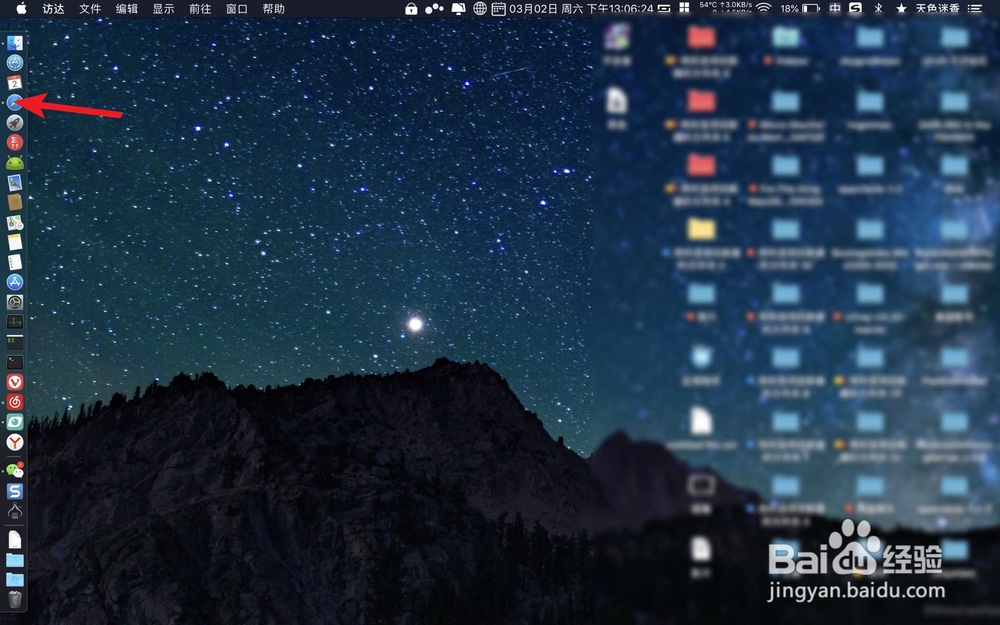This screenshot has width=1000, height=625.
Task: Open Safari from the Dock
Action: point(13,103)
